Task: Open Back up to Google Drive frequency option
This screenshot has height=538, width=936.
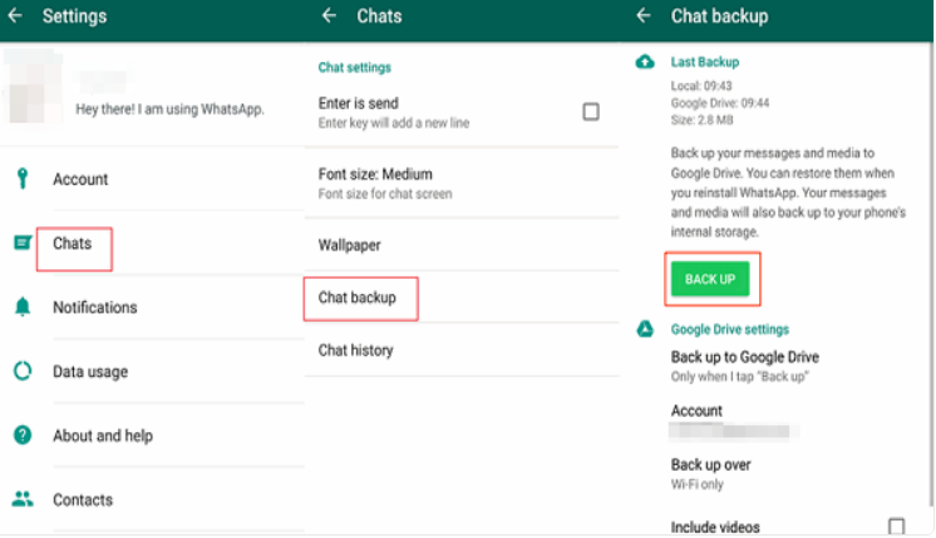Action: 744,366
